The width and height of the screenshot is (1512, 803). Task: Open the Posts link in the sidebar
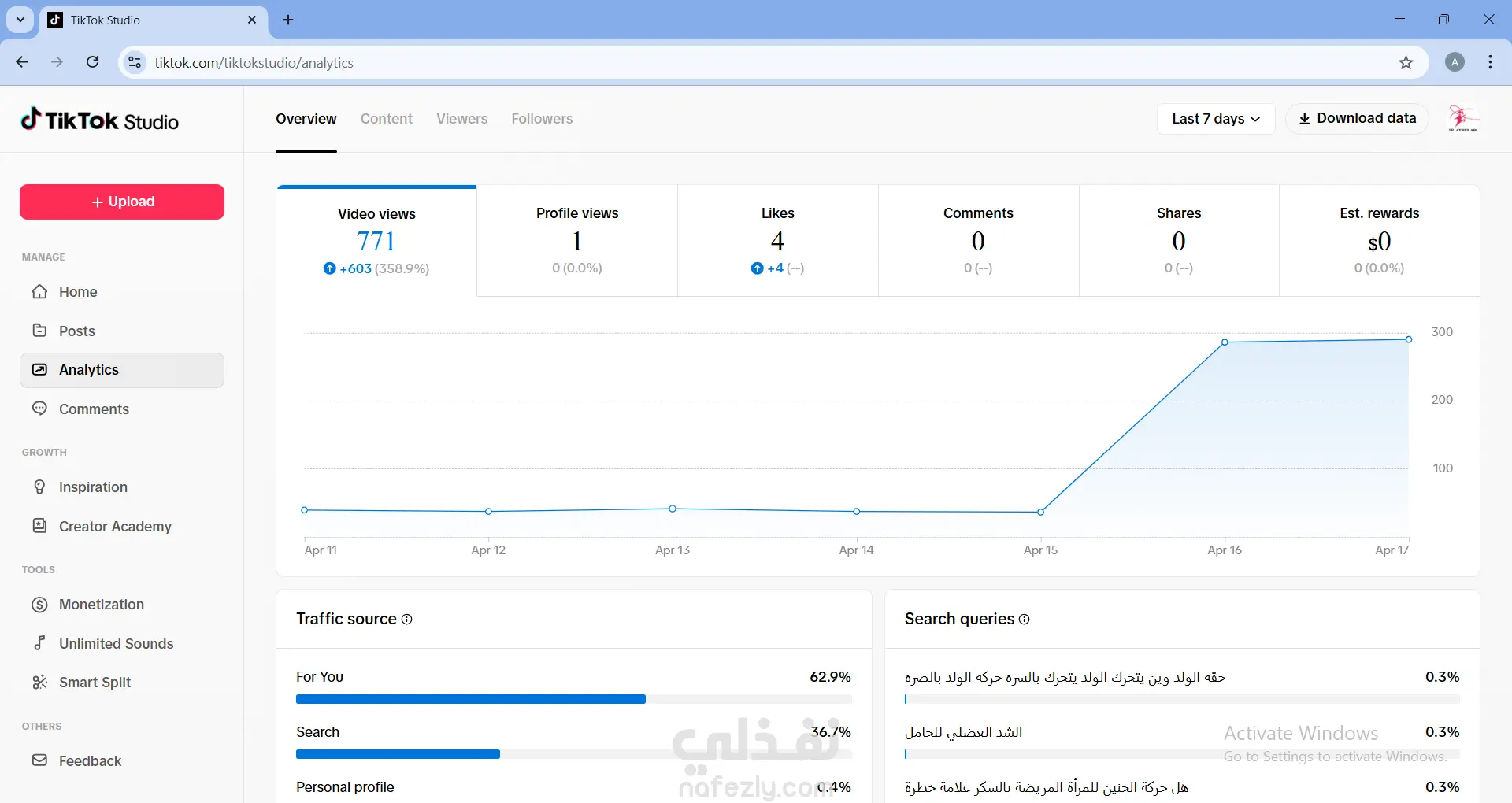(122, 331)
